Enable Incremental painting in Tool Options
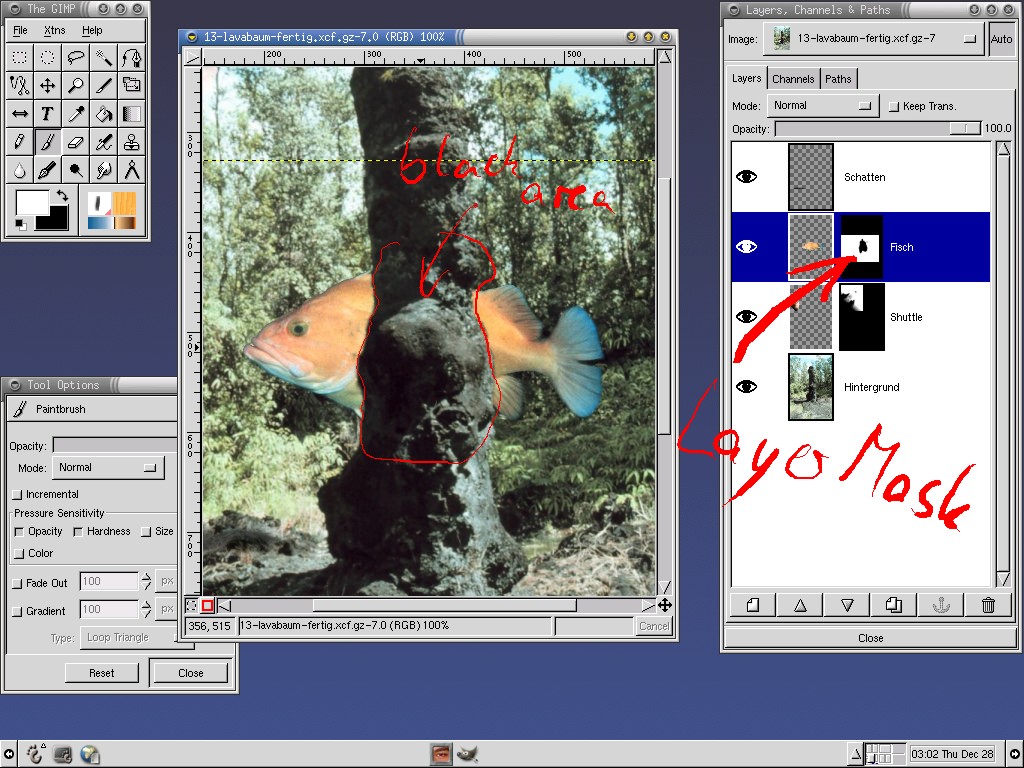The height and width of the screenshot is (768, 1024). tap(20, 494)
